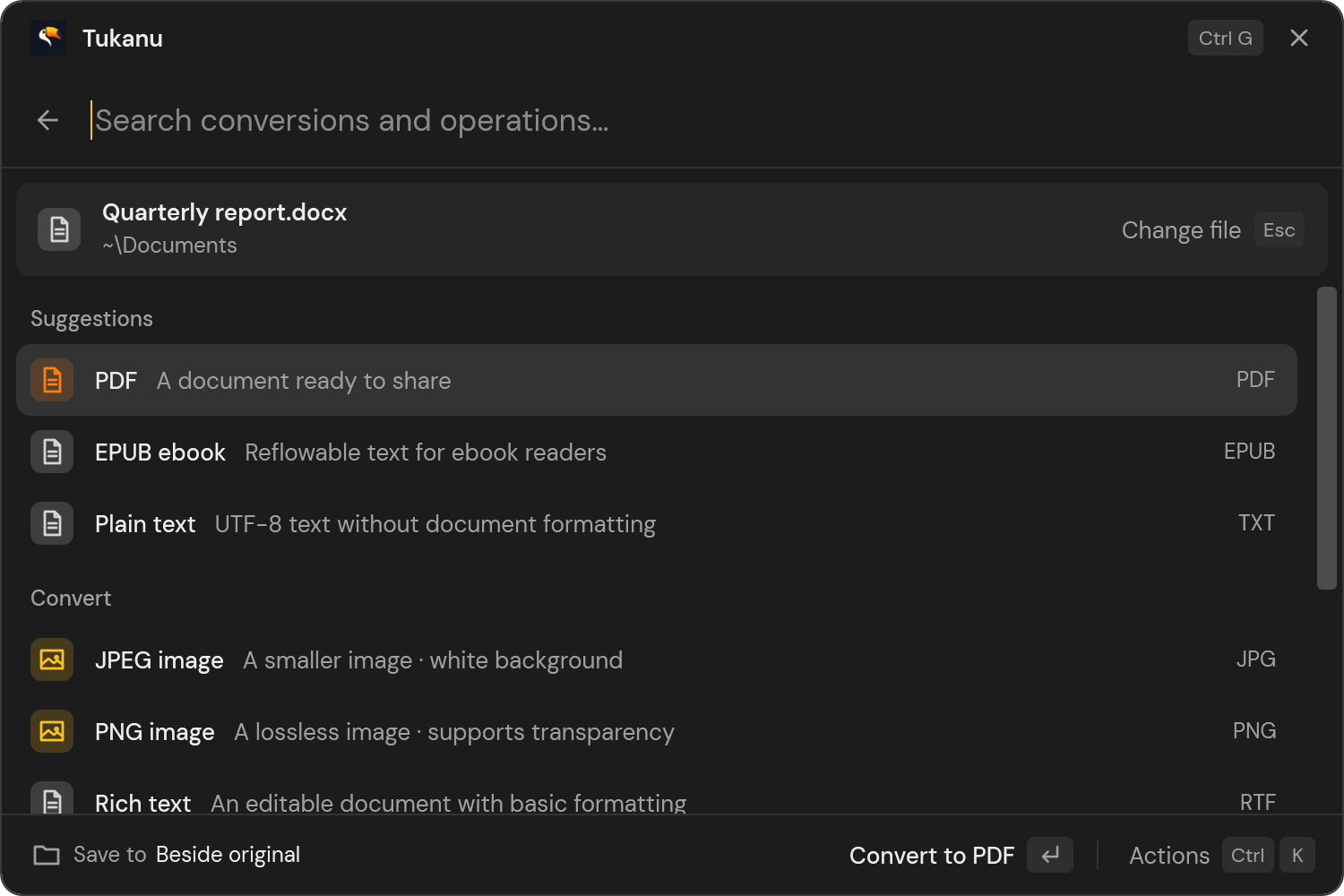Viewport: 1344px width, 896px height.
Task: Click the Plain text document icon
Action: [x=52, y=523]
